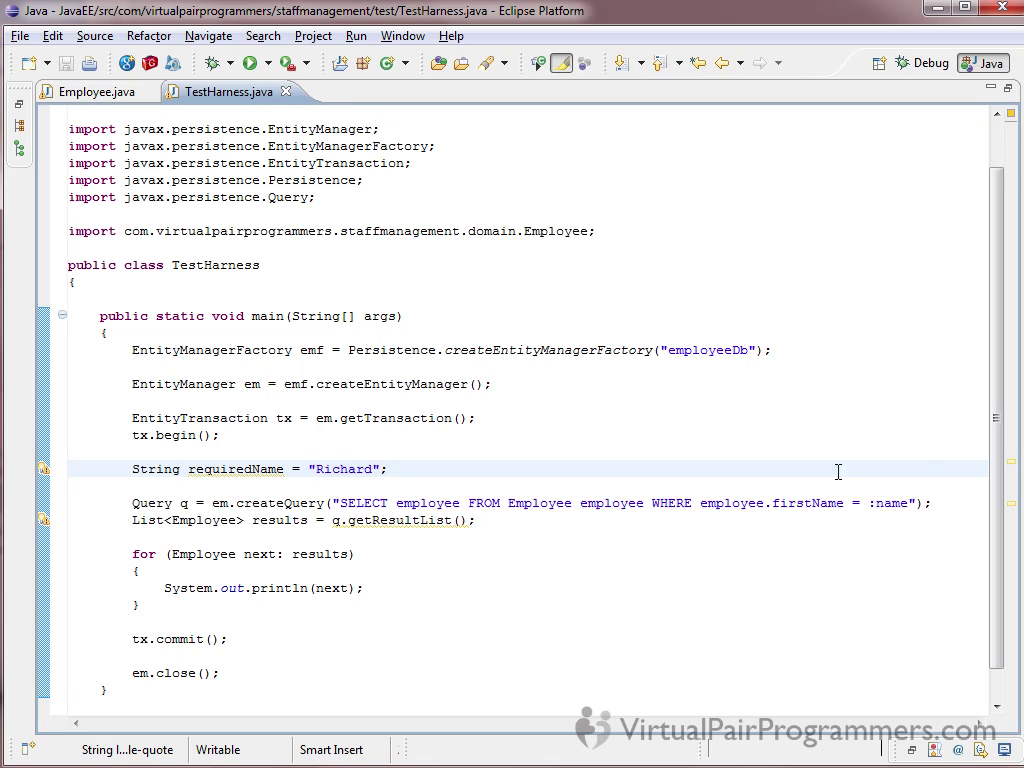Screen dimensions: 1024x768
Task: Open the Navigate menu
Action: [208, 36]
